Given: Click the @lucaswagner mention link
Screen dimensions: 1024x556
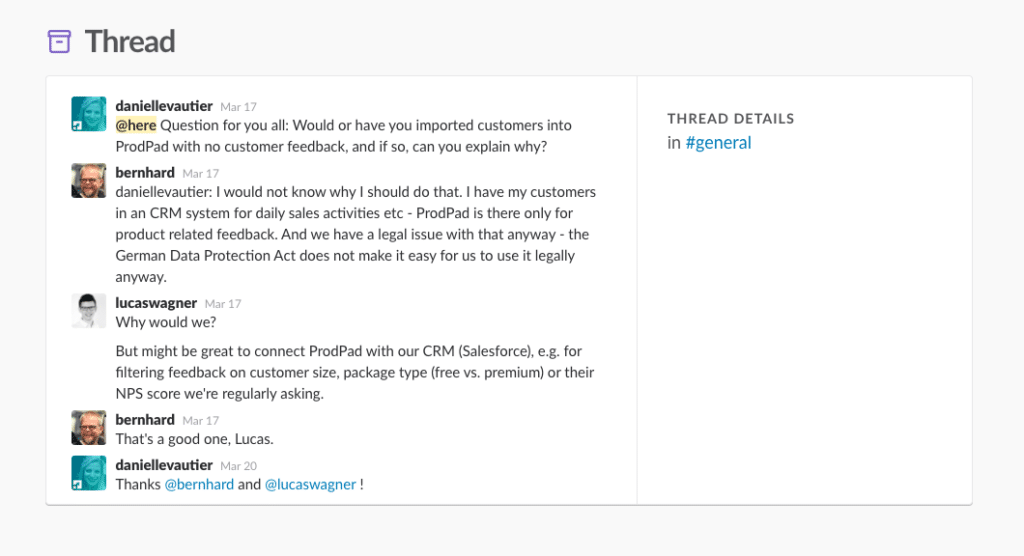Looking at the screenshot, I should pos(310,485).
